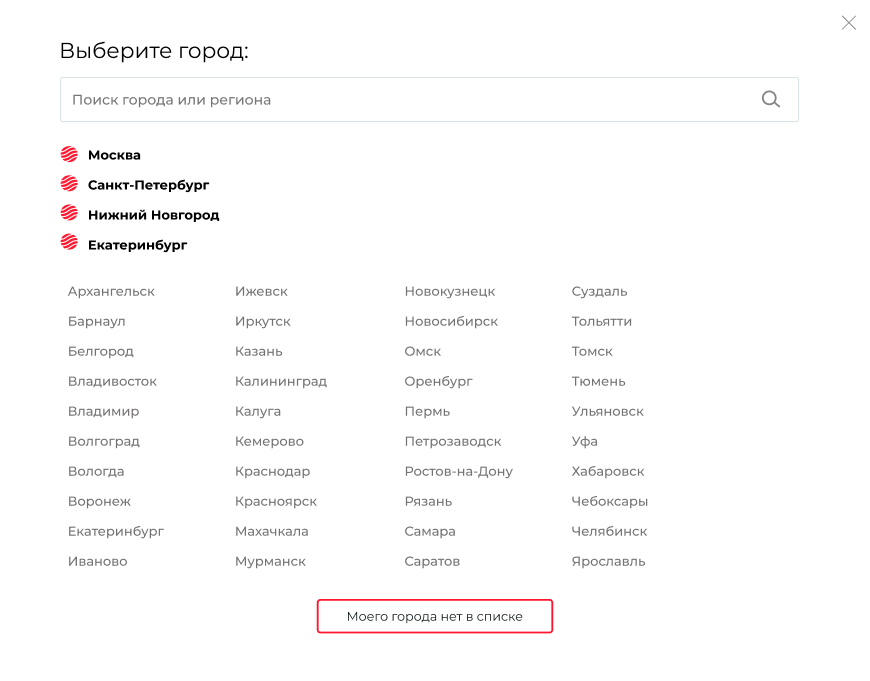Select Хабаровск city link

pyautogui.click(x=608, y=471)
